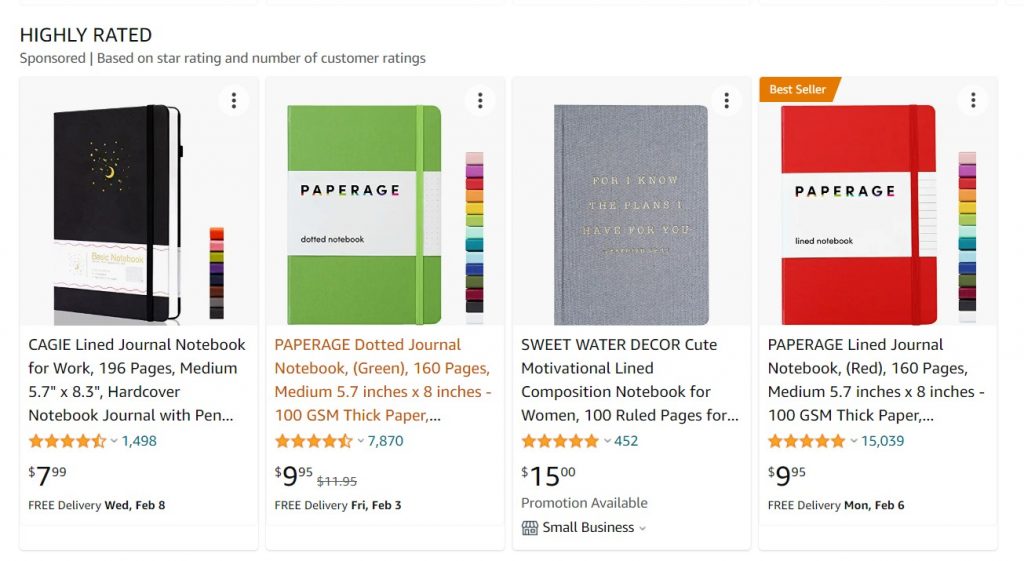Expand the Small Business dropdown chevron

[x=643, y=528]
